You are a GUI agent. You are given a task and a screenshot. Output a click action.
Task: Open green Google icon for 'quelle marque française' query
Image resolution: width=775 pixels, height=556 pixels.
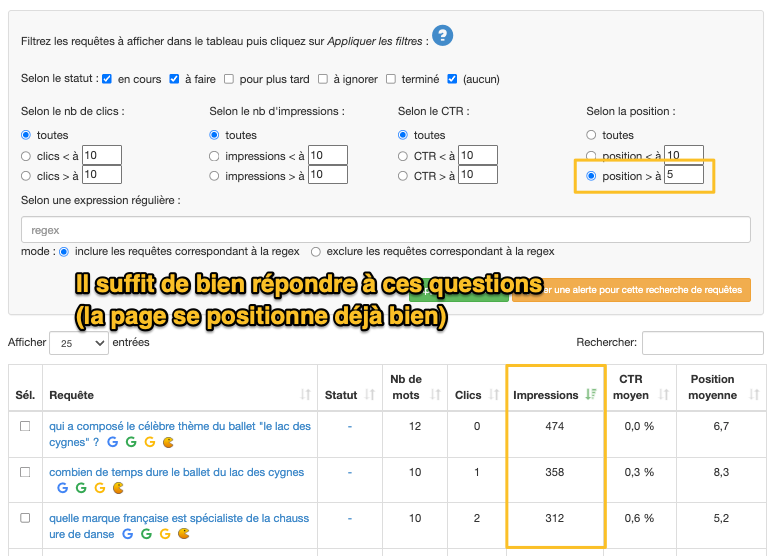coord(146,534)
